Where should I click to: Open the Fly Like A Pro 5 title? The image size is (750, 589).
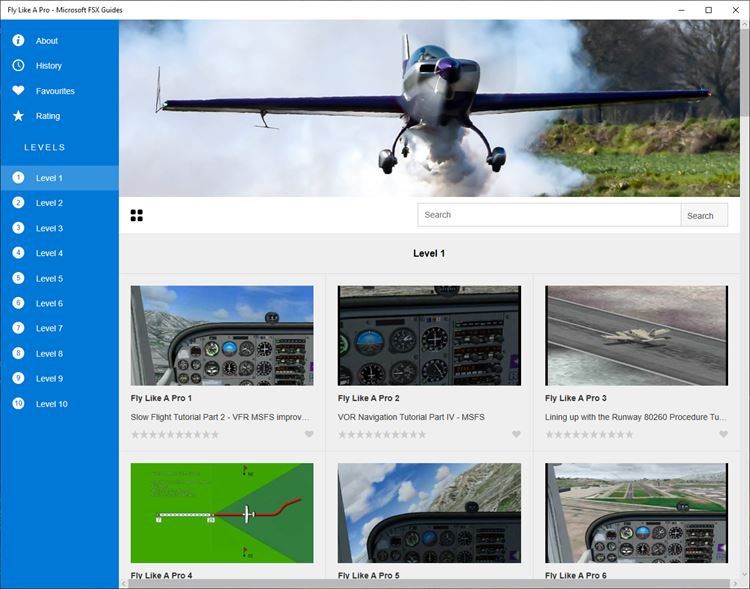tap(368, 575)
